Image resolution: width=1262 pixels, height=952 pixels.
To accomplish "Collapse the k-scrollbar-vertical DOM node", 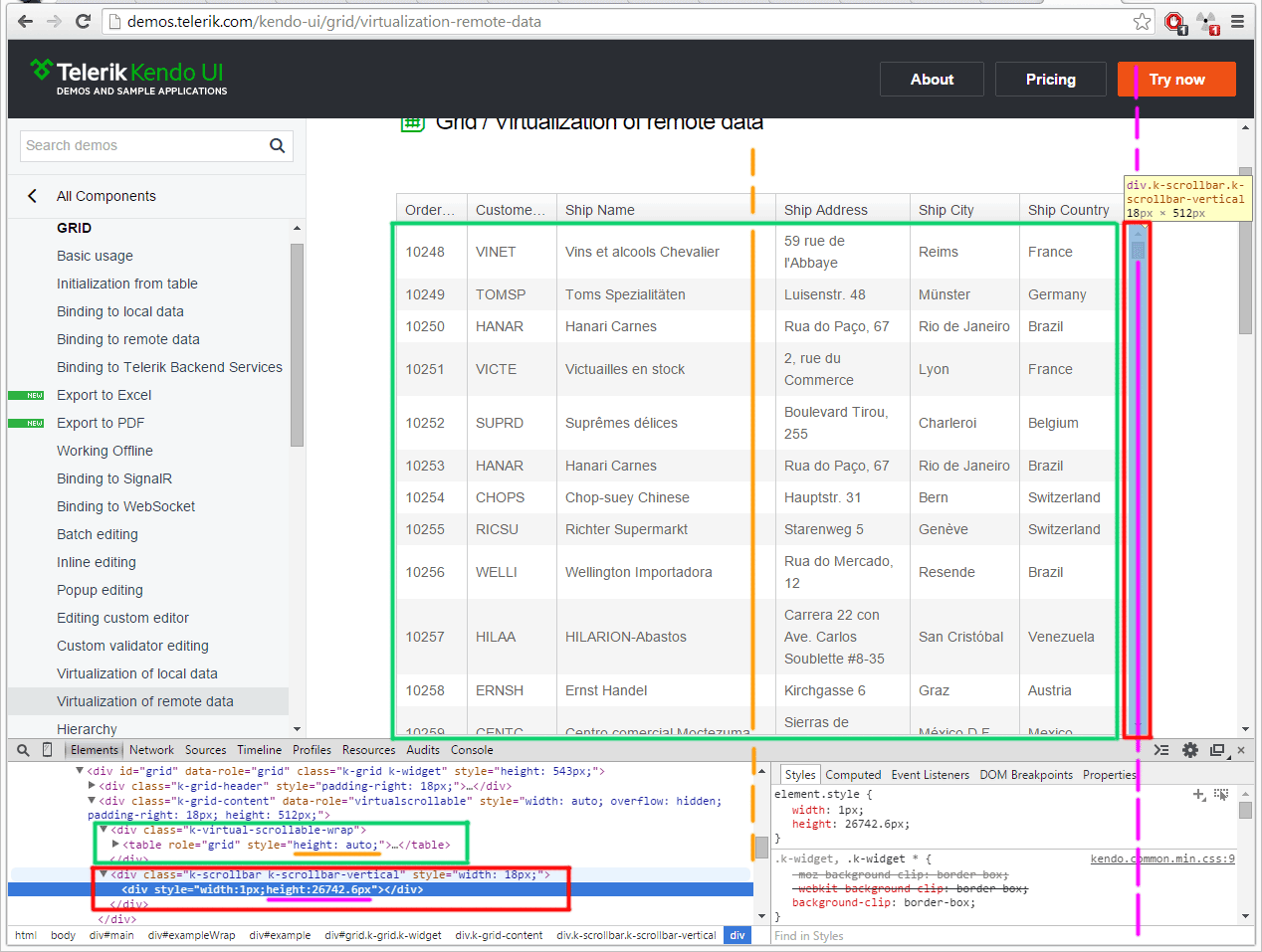I will (104, 874).
